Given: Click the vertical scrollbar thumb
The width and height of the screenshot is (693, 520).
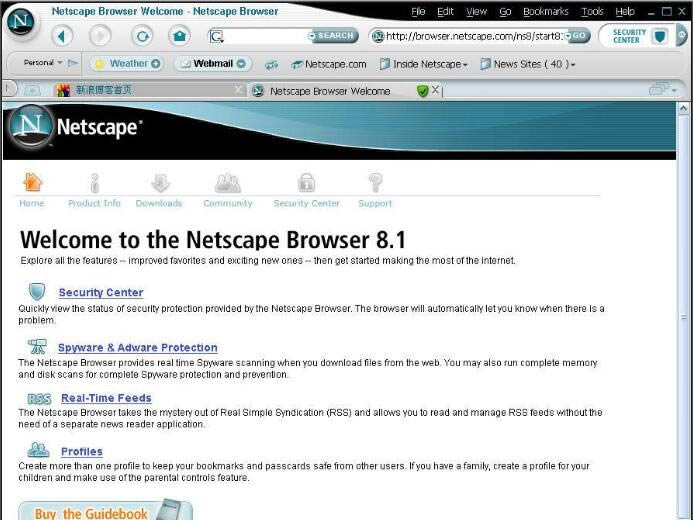Looking at the screenshot, I should [683, 317].
